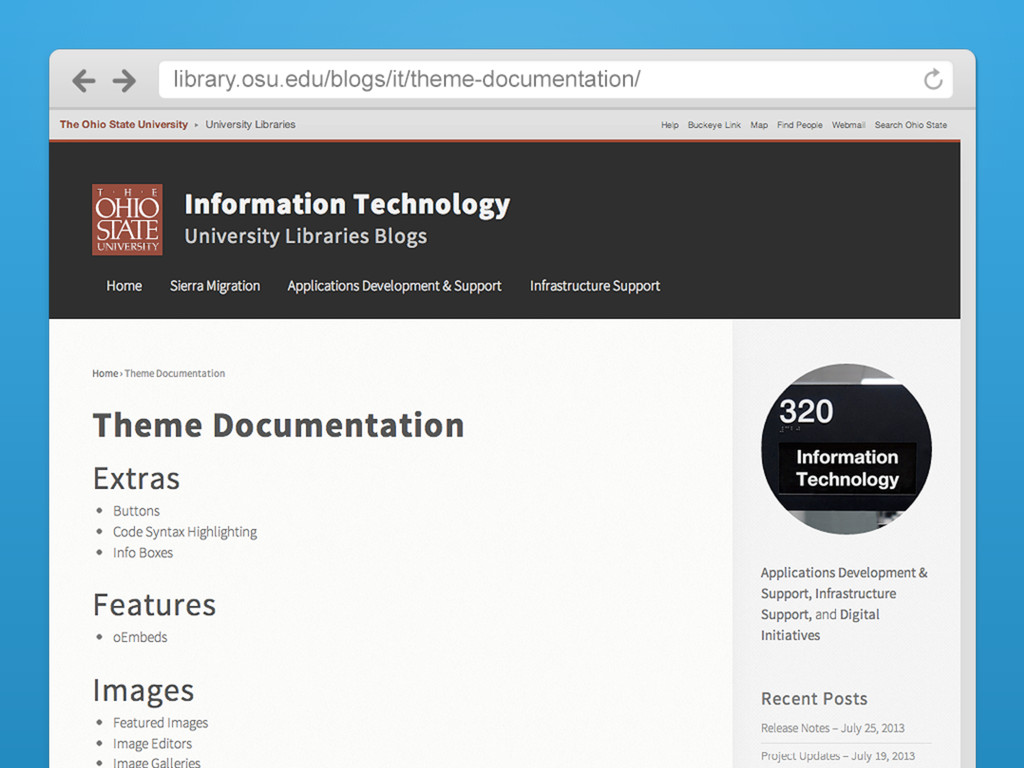Select Infrastructure Support menu item
The image size is (1024, 768).
(595, 286)
